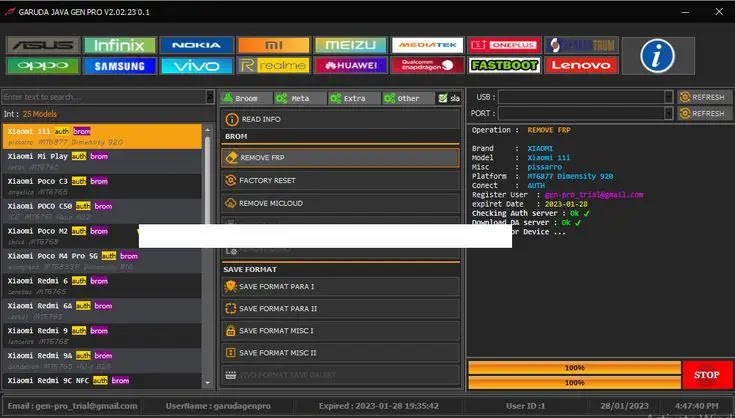Select the OnePlus brand button
This screenshot has height=418, width=735.
[x=504, y=45]
